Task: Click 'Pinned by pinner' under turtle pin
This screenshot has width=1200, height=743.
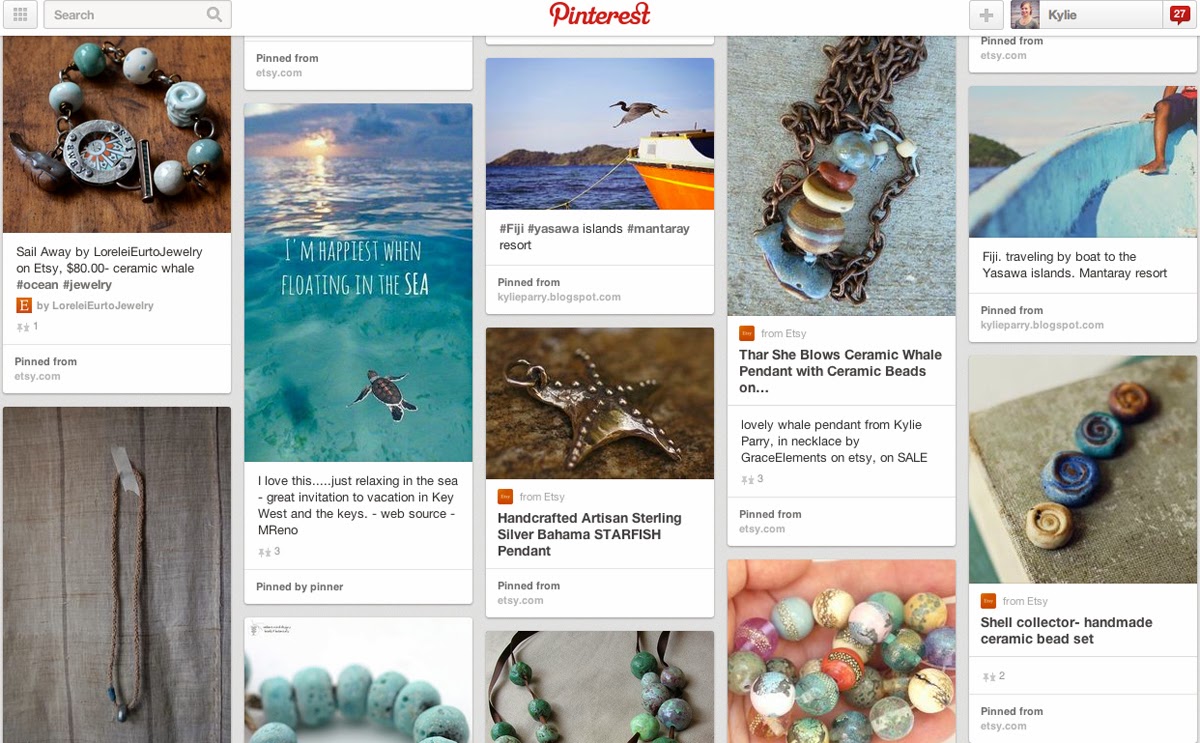Action: pos(300,587)
